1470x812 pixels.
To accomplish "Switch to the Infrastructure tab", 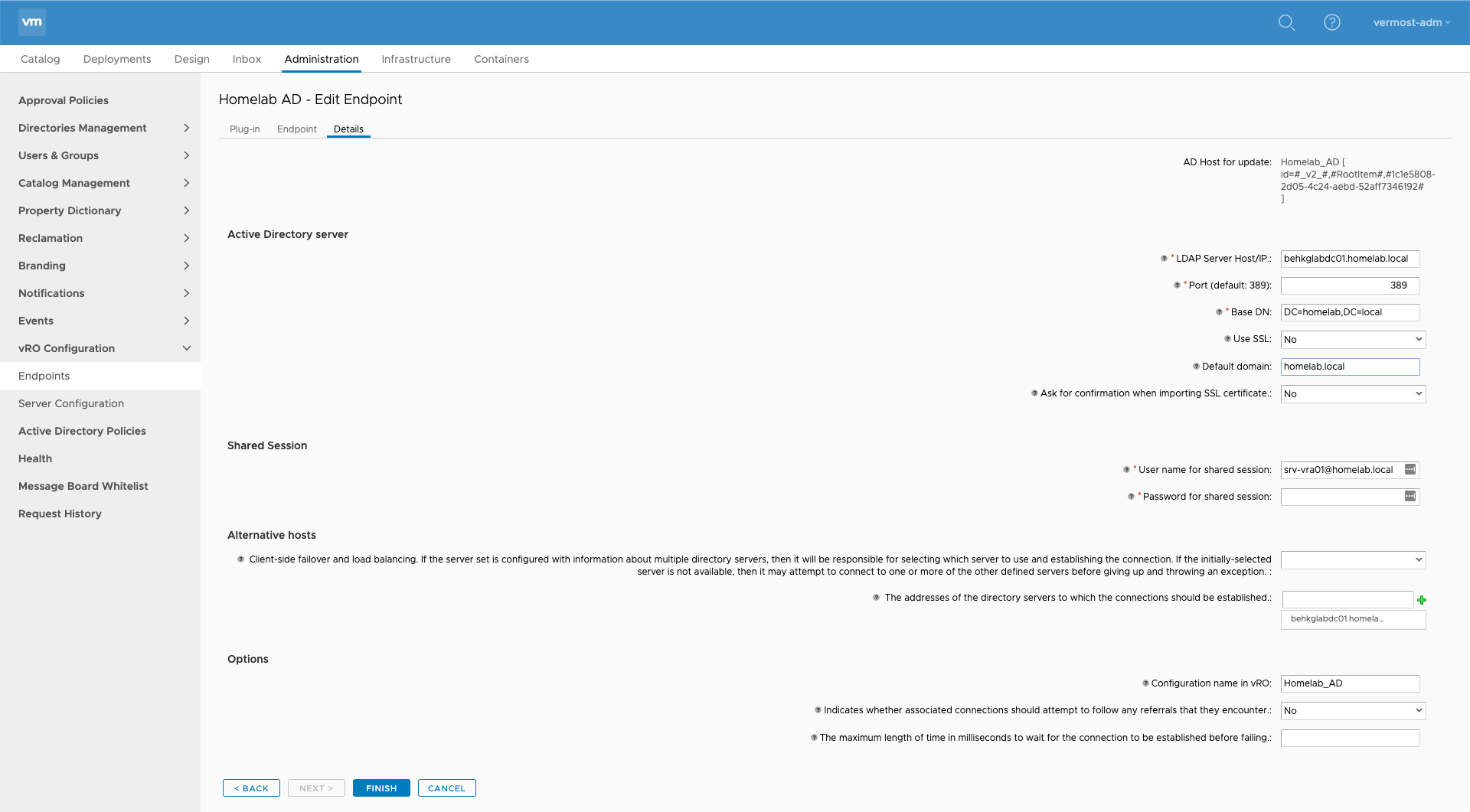I will point(416,59).
